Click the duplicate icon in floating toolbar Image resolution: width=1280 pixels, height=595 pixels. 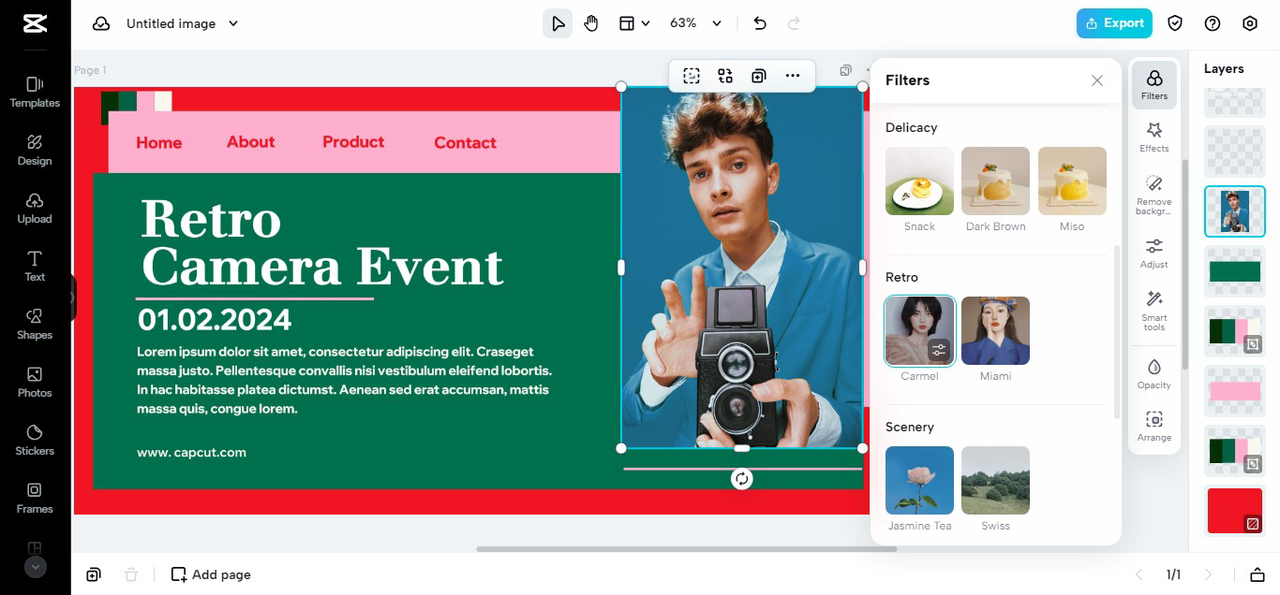(759, 75)
